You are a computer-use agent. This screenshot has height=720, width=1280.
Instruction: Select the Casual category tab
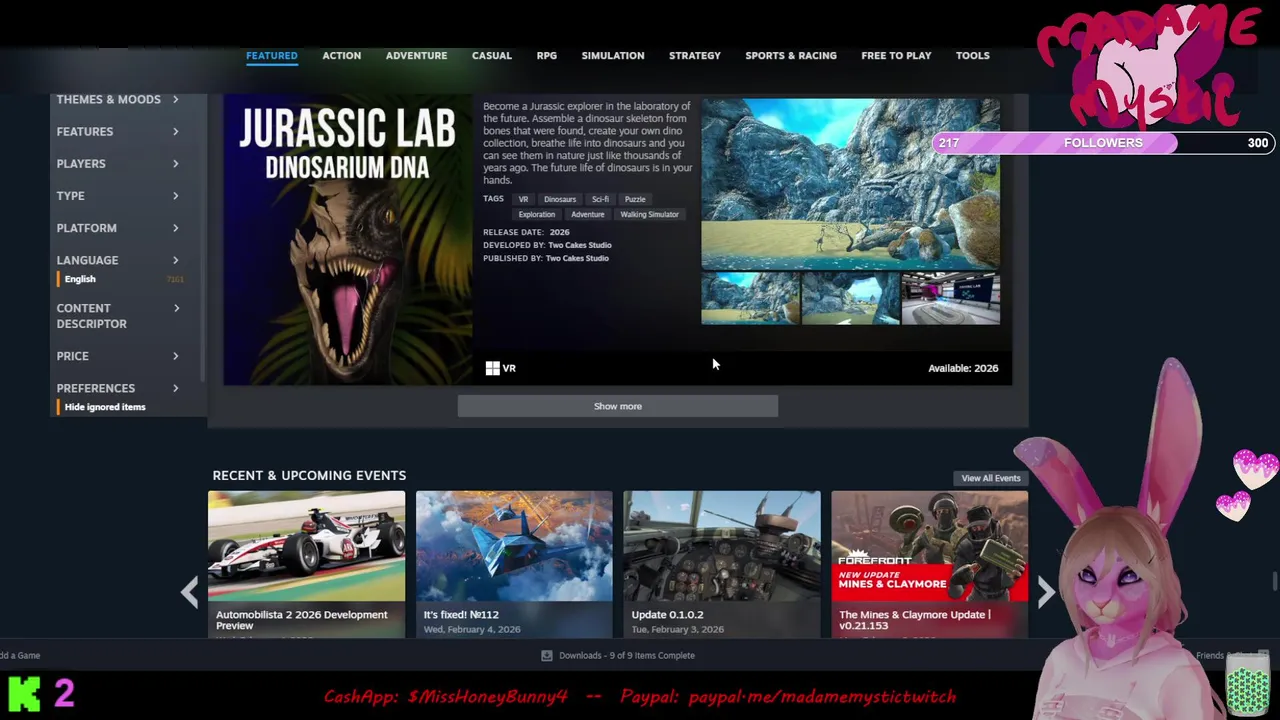click(x=491, y=56)
